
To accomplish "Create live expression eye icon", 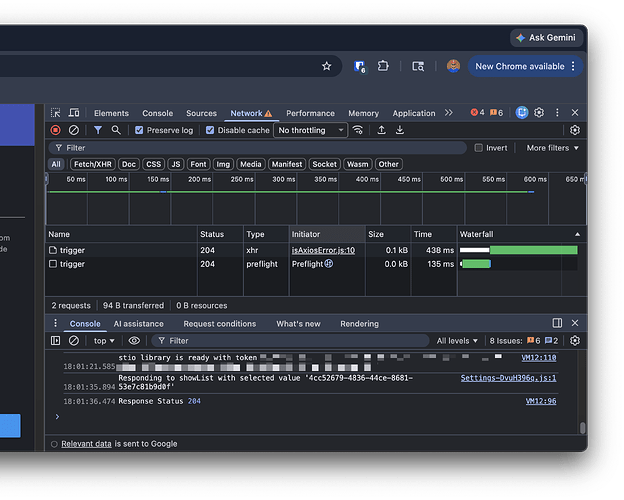I will pyautogui.click(x=134, y=341).
